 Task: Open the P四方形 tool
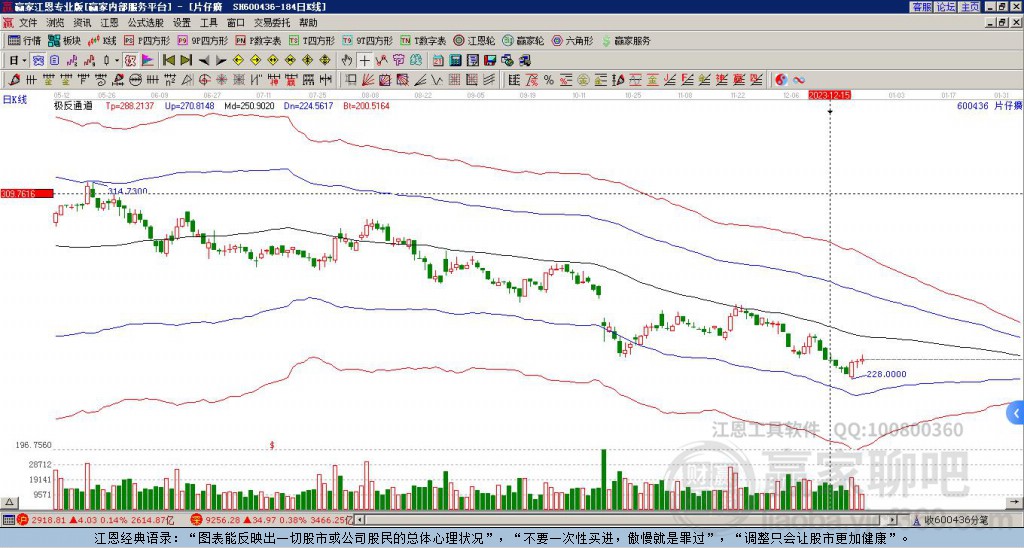[147, 40]
